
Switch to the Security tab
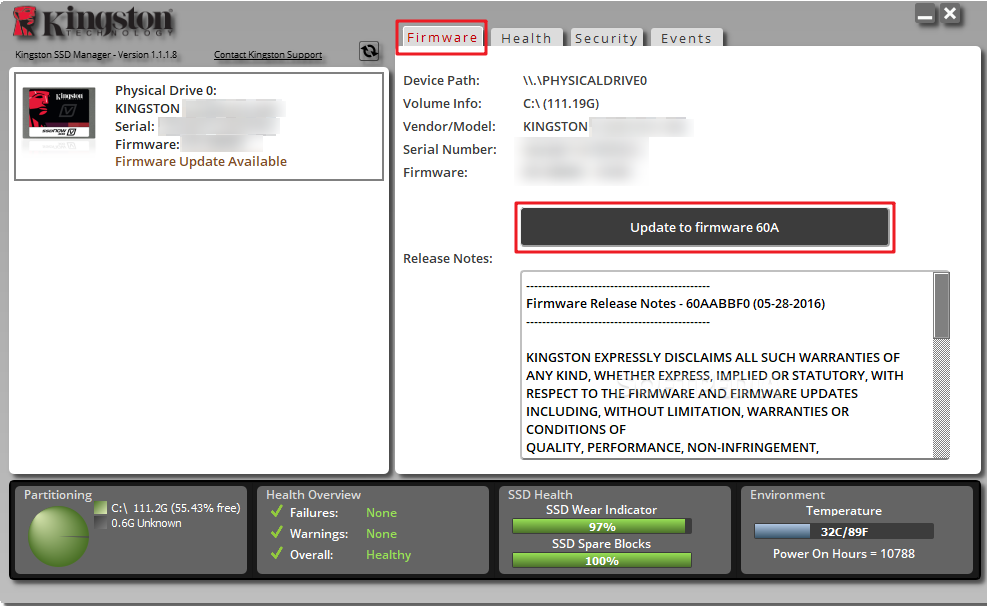(x=606, y=38)
